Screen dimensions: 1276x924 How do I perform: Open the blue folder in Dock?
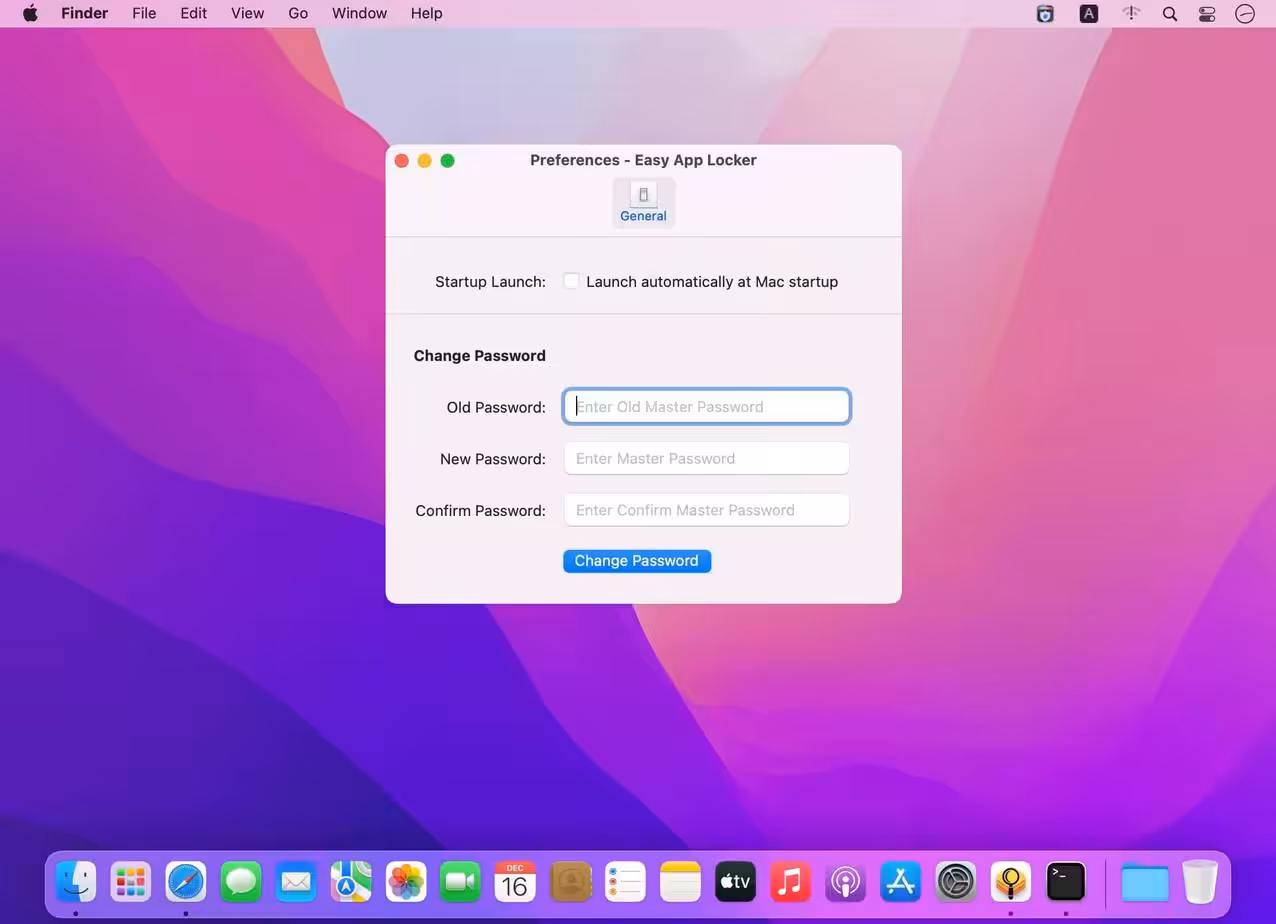point(1145,882)
